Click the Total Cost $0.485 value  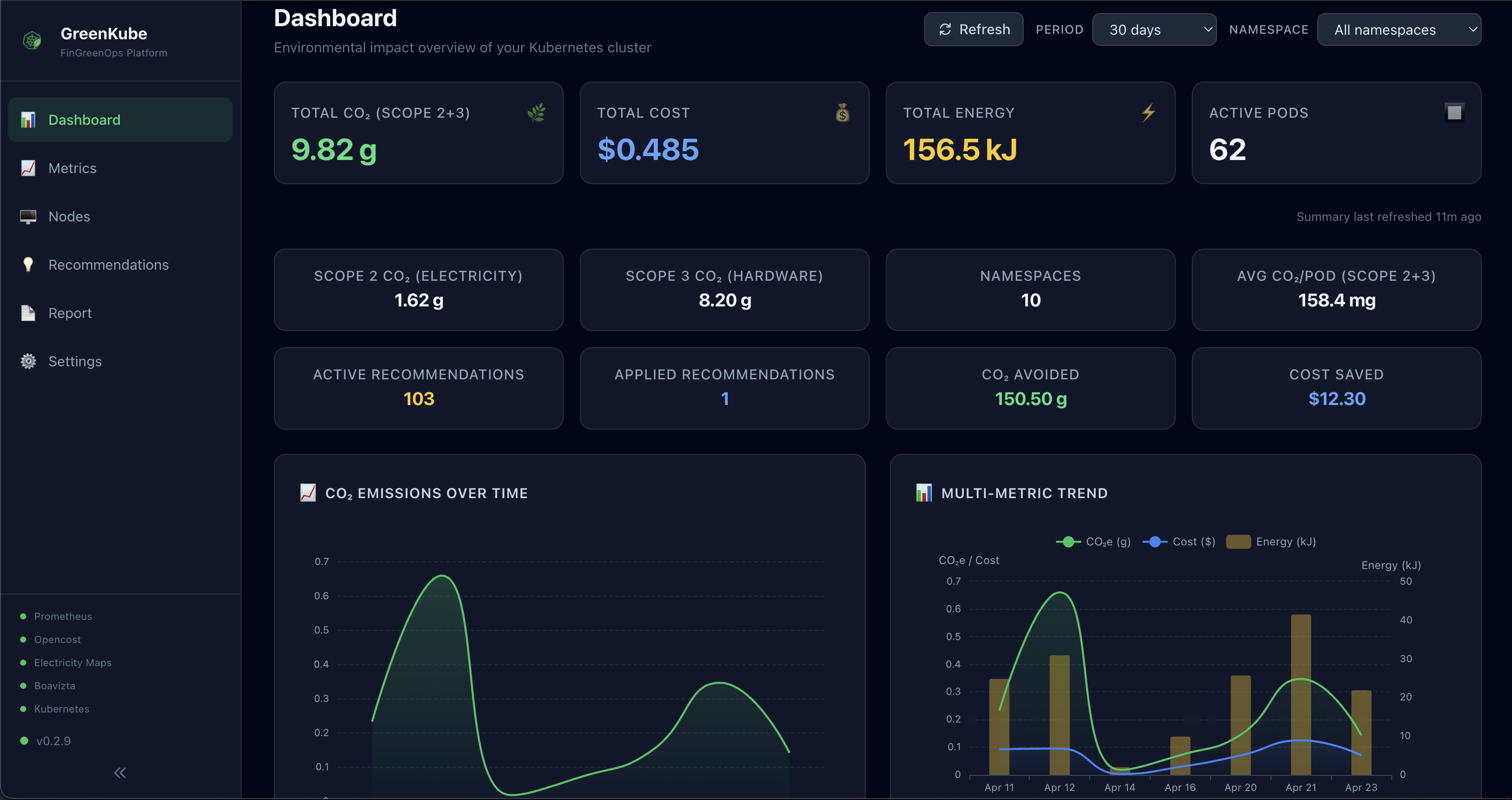[648, 149]
